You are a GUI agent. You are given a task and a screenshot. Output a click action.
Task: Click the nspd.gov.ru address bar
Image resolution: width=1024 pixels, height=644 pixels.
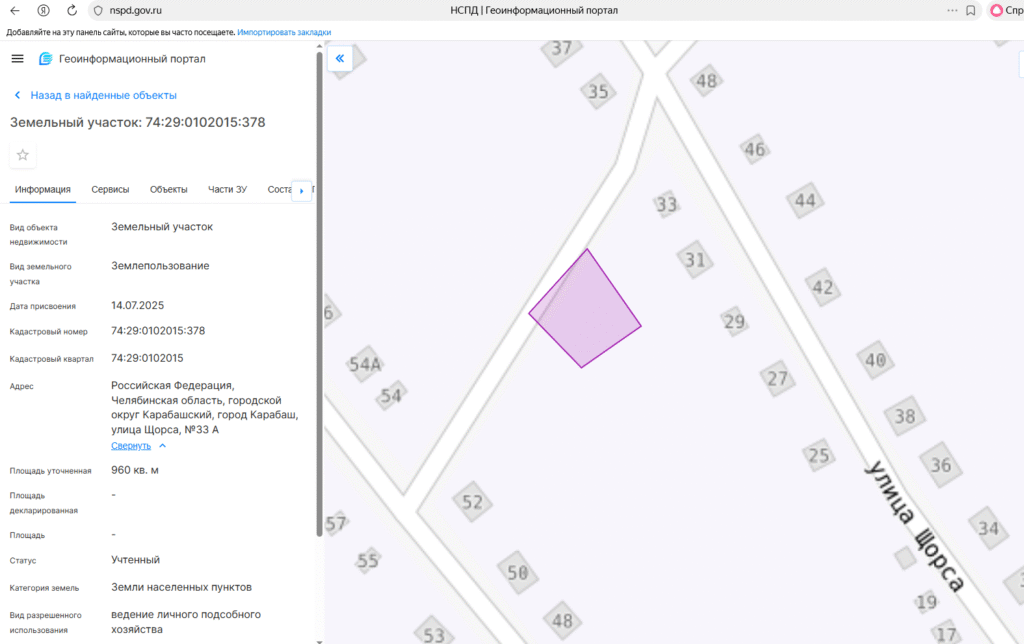click(x=136, y=10)
